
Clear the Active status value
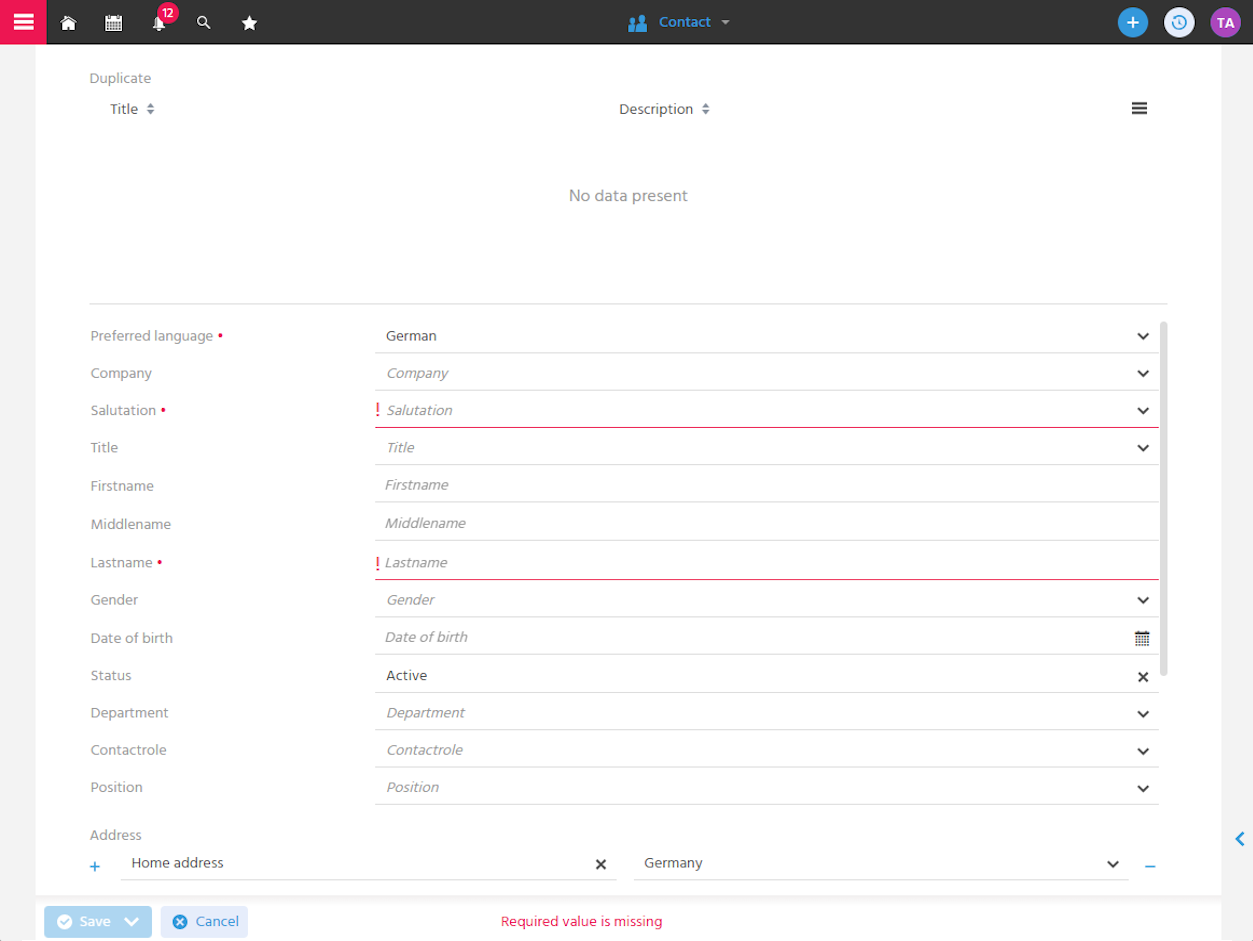(1143, 677)
